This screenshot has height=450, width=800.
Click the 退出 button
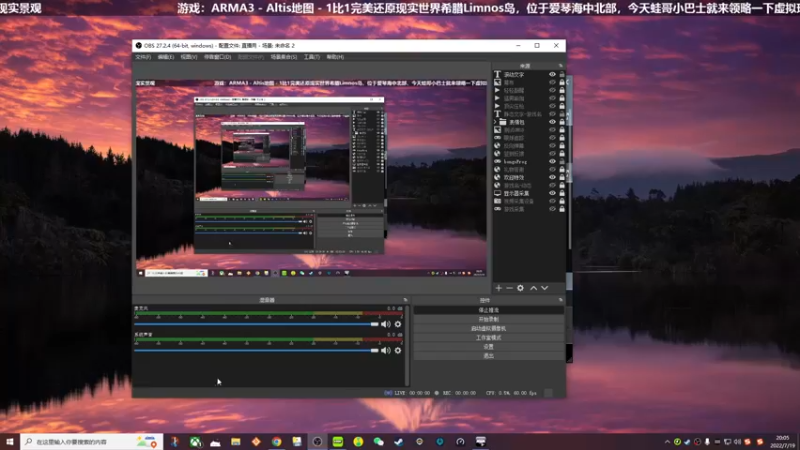489,356
